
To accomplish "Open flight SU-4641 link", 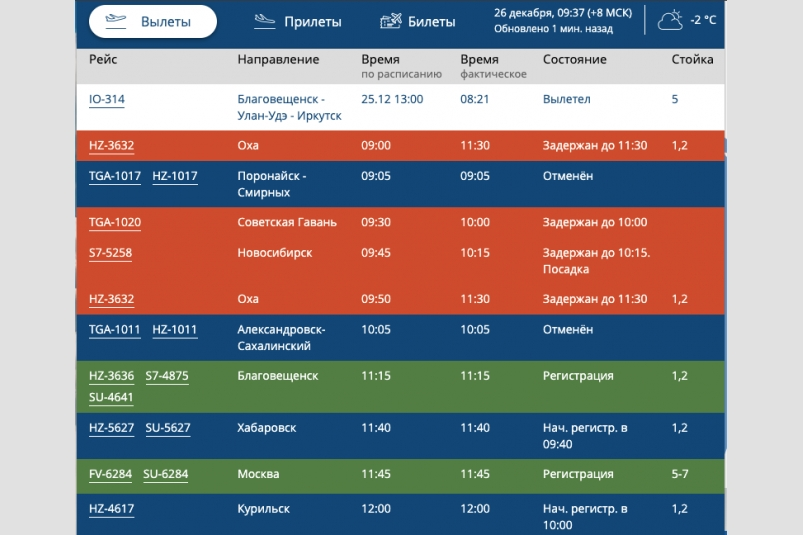I will pos(111,397).
